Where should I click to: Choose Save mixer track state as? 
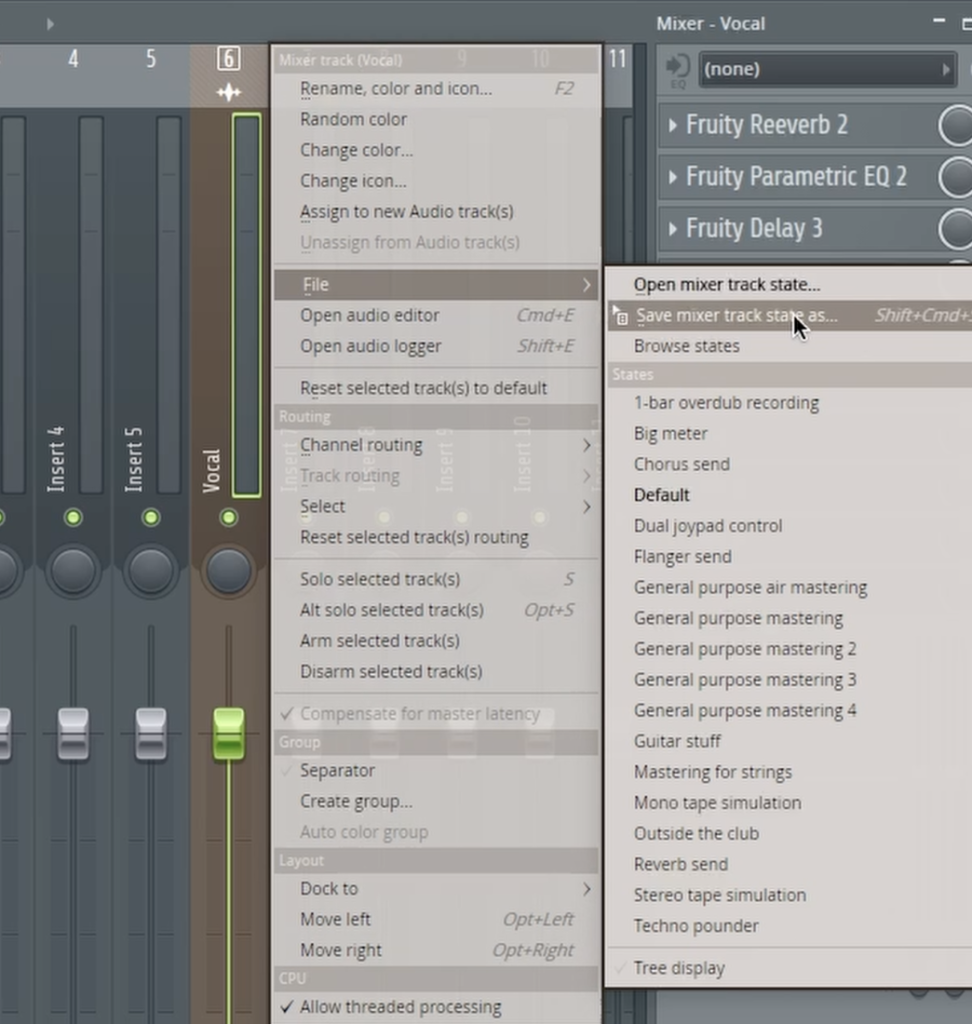(x=736, y=315)
